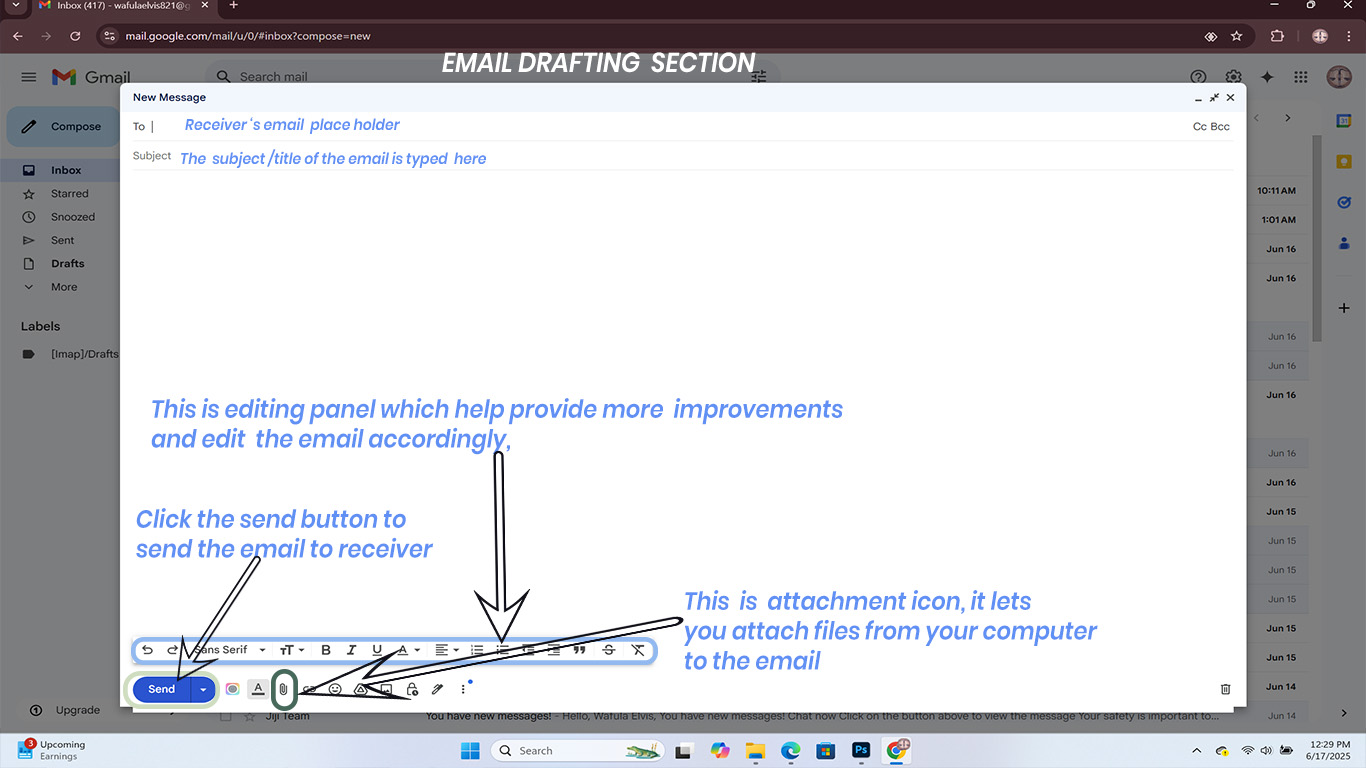Screen dimensions: 1366x768
Task: Click the insert photo icon
Action: coord(386,689)
